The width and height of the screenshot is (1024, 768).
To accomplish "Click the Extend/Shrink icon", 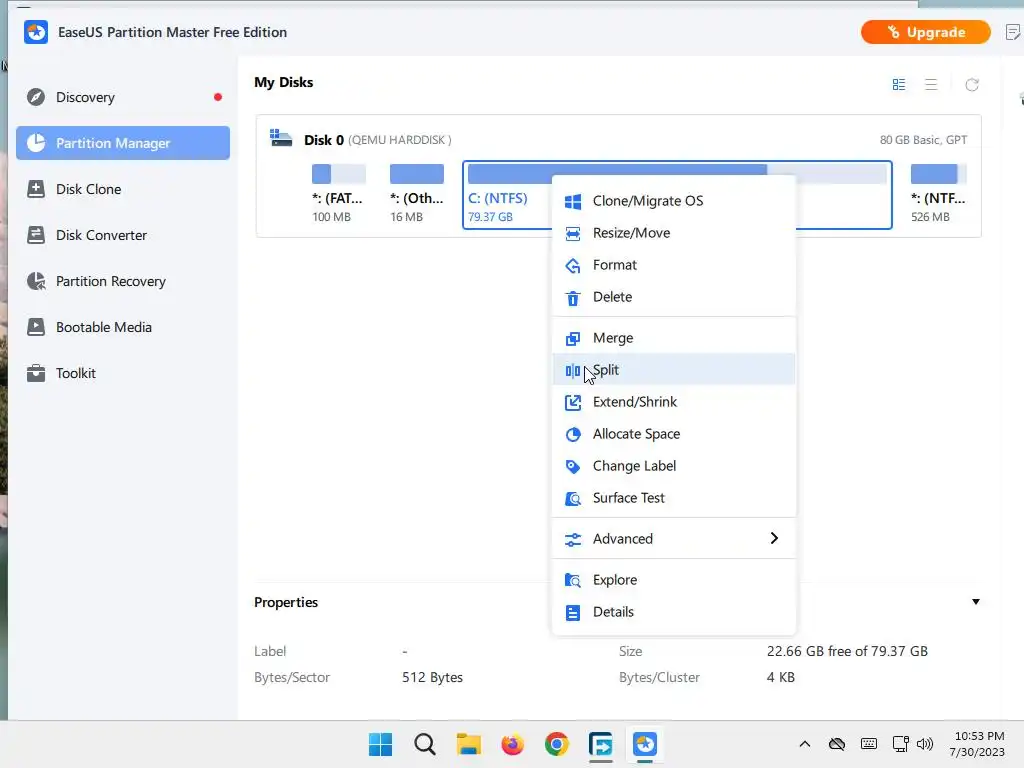I will (573, 402).
